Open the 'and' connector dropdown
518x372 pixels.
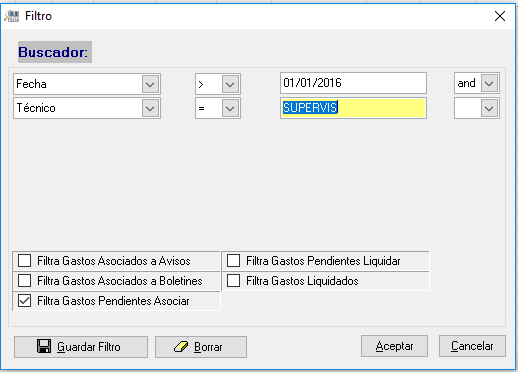[489, 83]
